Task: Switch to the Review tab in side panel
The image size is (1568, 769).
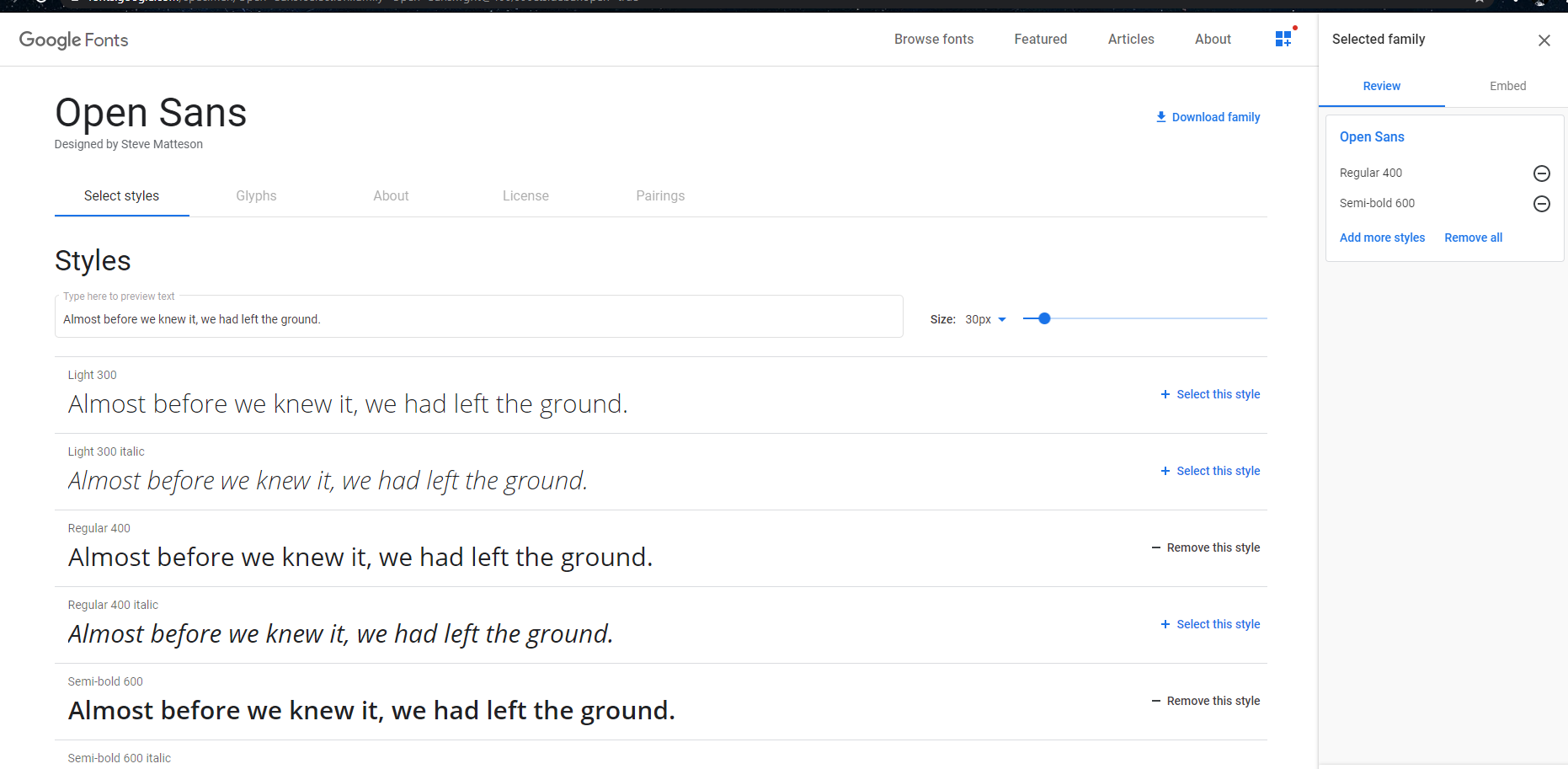Action: tap(1382, 86)
